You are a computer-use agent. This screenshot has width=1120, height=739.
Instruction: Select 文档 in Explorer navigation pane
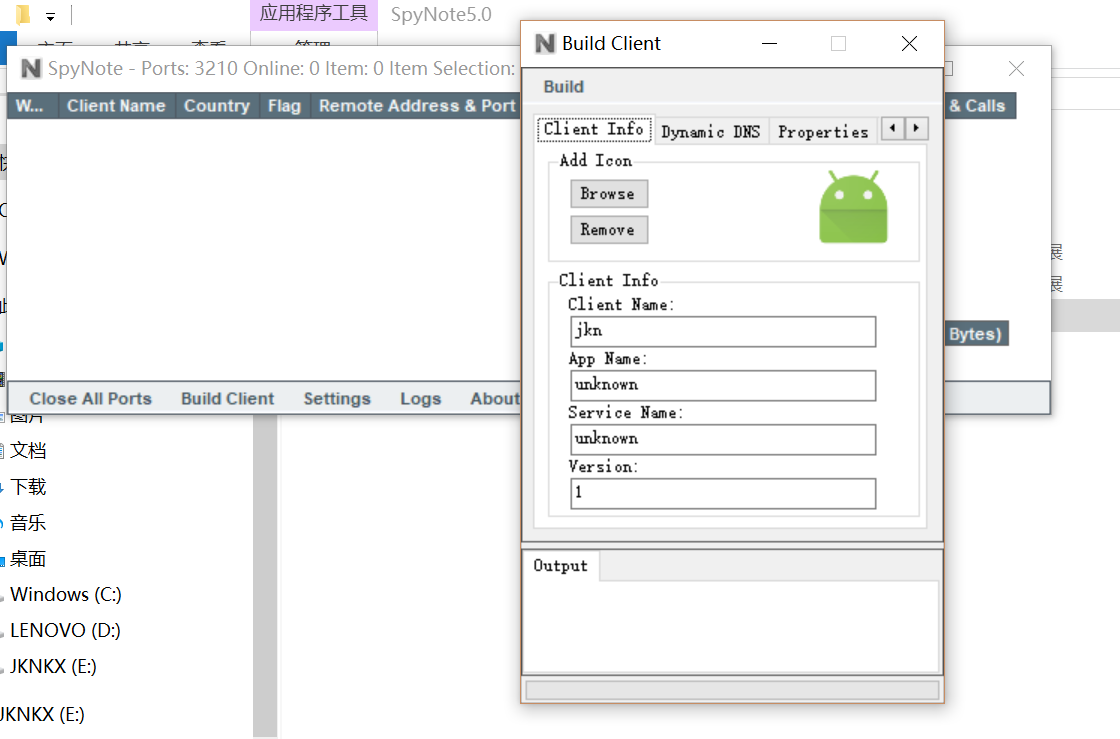tap(28, 451)
